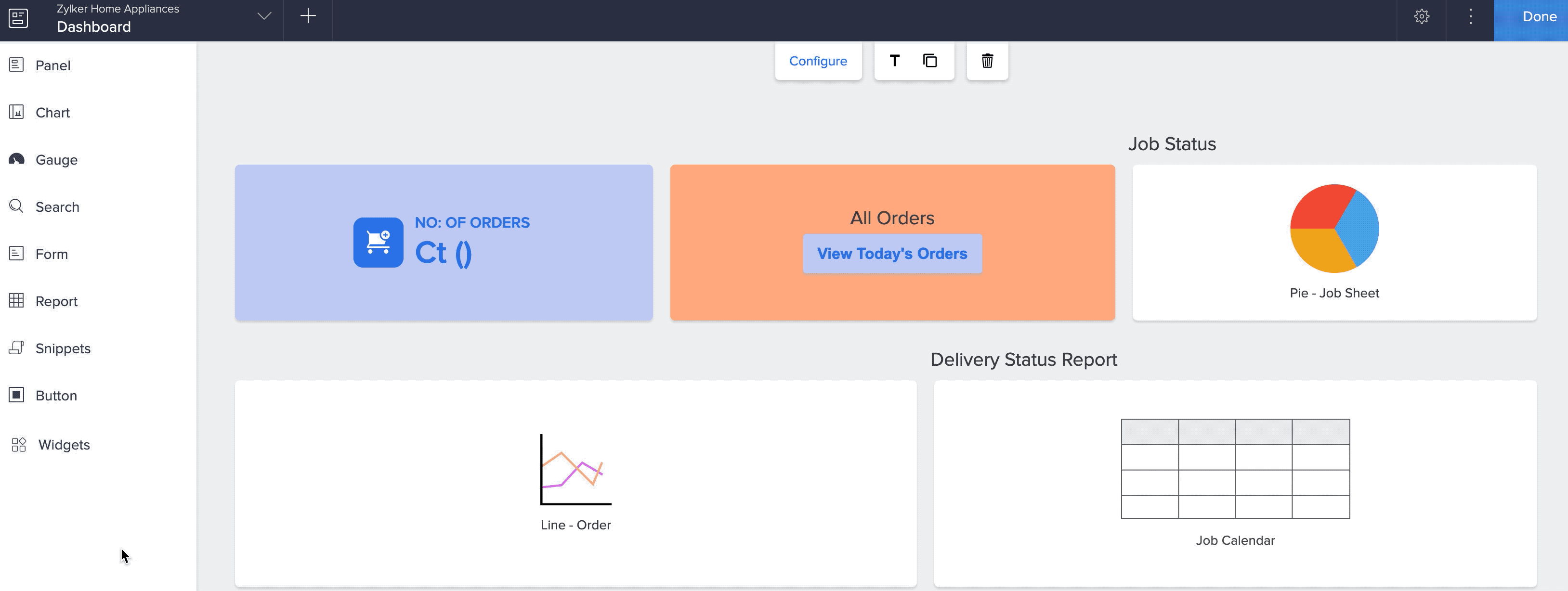This screenshot has height=591, width=1568.
Task: Choose the Chart element in sidebar
Action: tap(52, 113)
